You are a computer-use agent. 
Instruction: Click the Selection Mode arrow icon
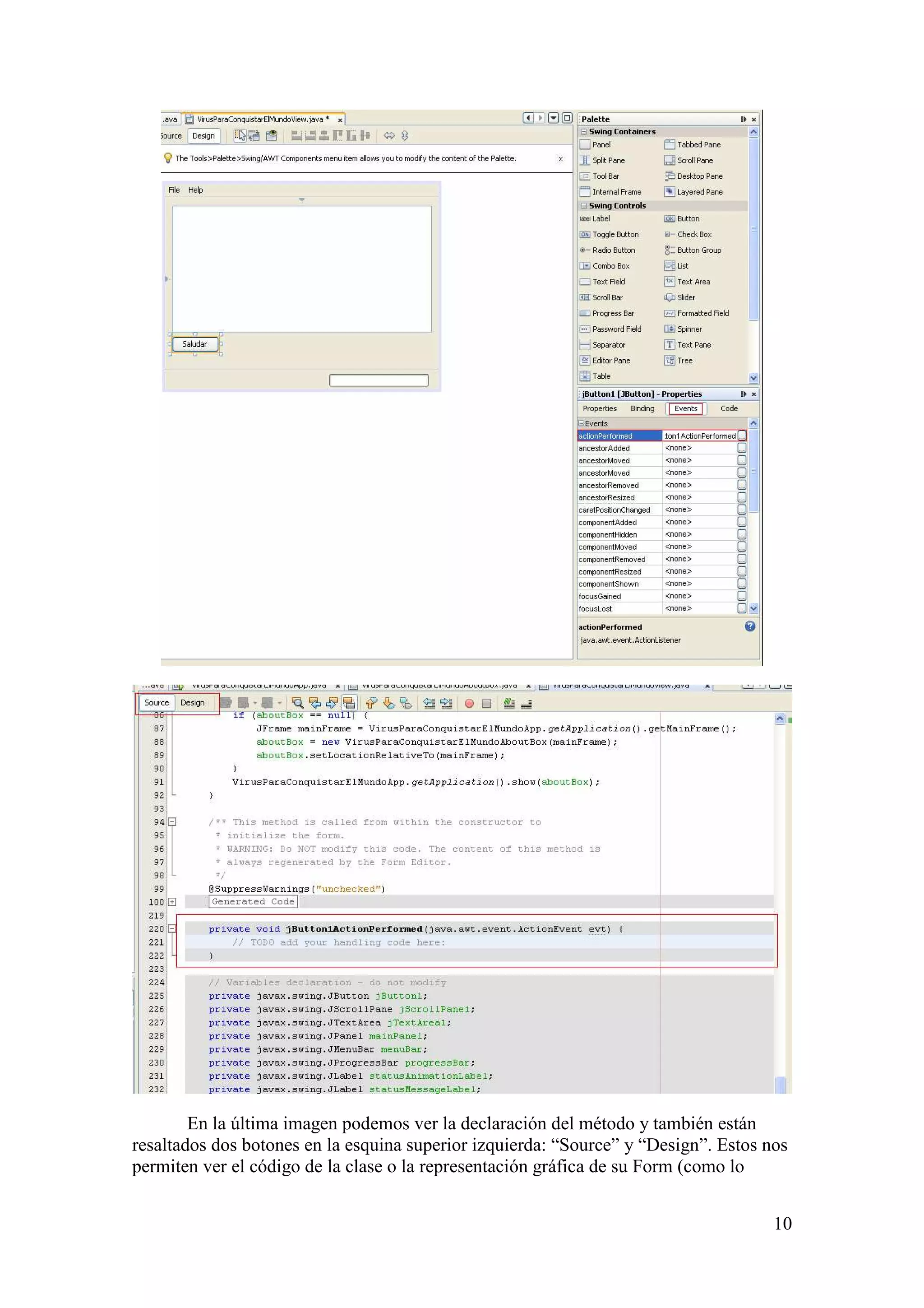(x=241, y=135)
